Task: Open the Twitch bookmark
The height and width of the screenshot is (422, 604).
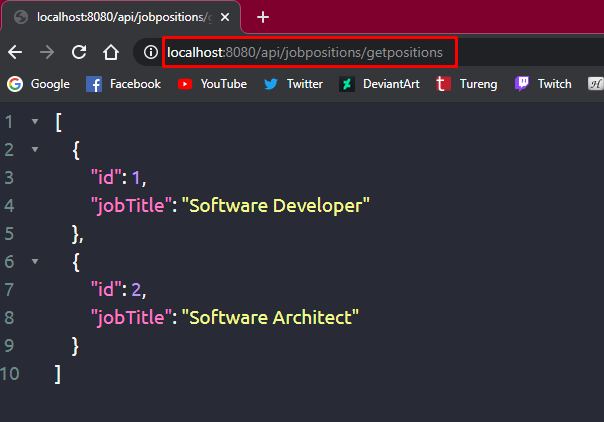Action: click(x=543, y=84)
